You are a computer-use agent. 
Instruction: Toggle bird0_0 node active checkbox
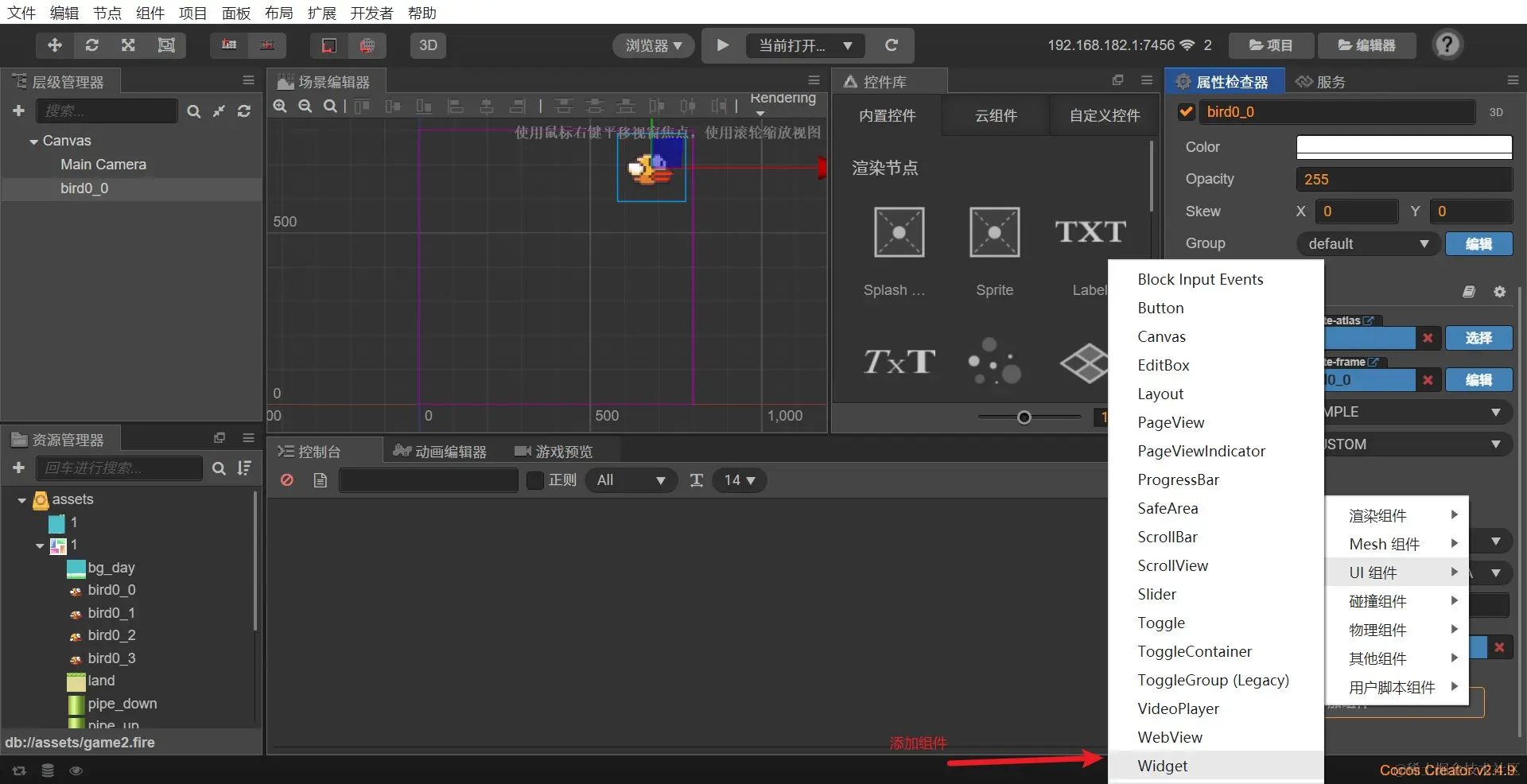tap(1186, 111)
